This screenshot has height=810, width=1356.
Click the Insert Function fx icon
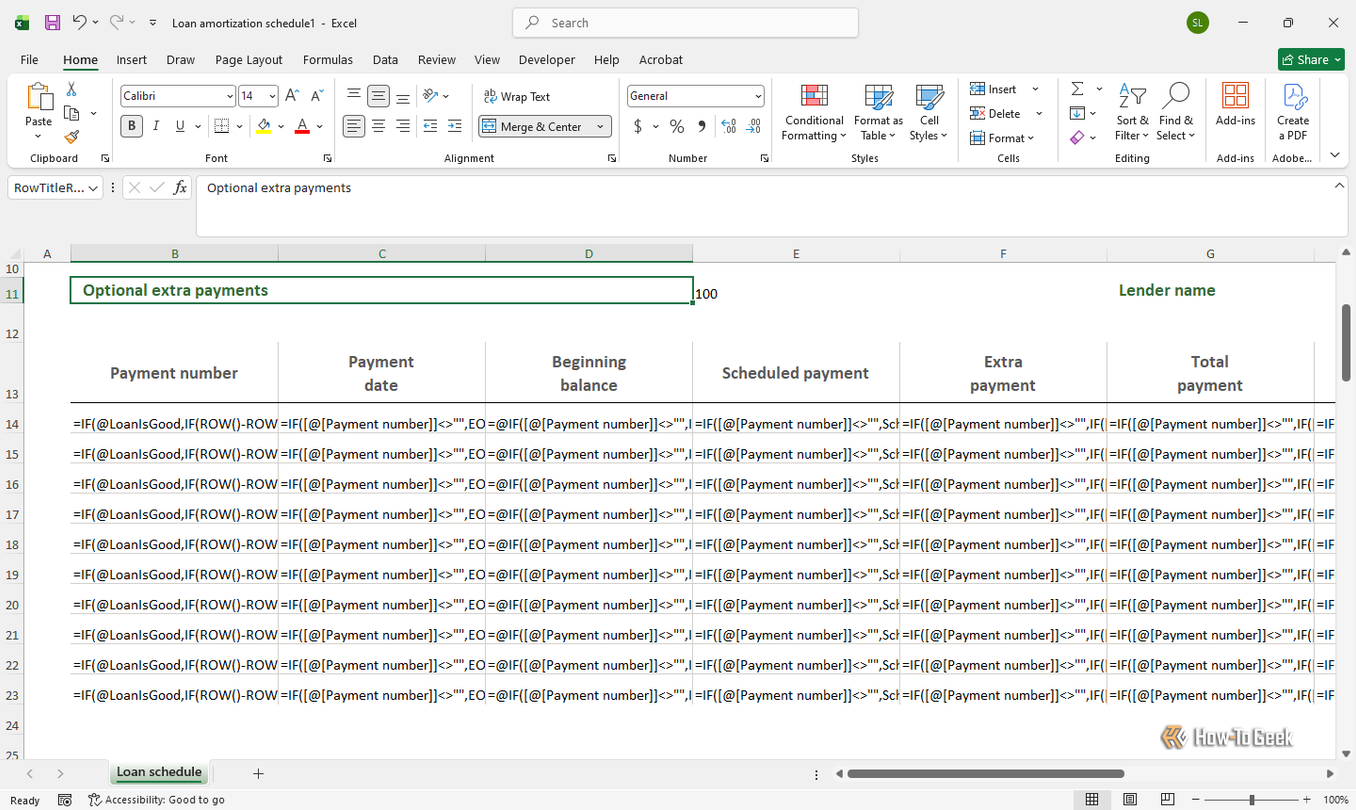[180, 188]
